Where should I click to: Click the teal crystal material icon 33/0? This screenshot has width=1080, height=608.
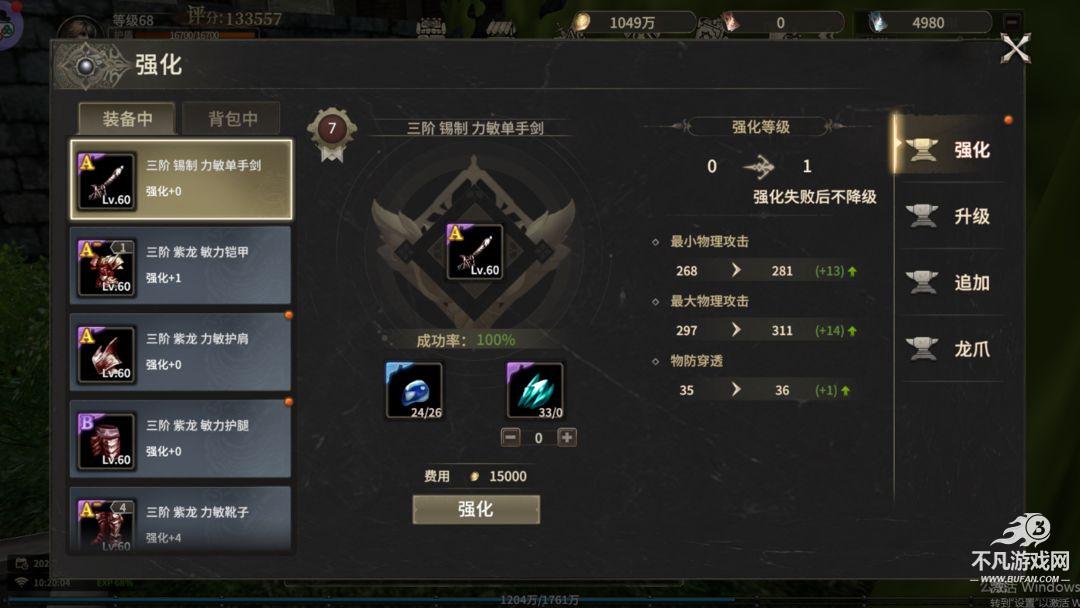(x=534, y=390)
